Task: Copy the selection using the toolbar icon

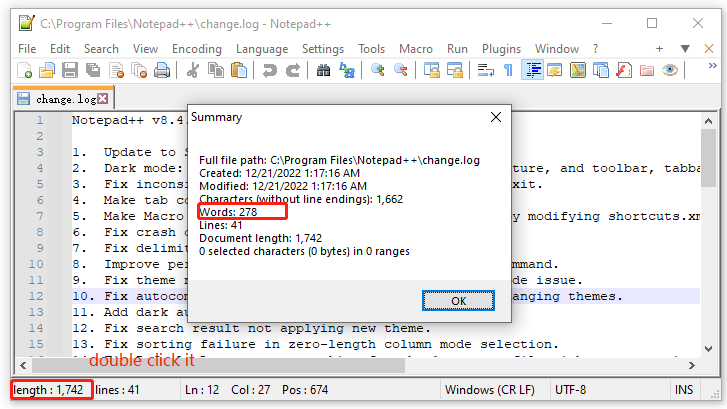Action: 216,70
